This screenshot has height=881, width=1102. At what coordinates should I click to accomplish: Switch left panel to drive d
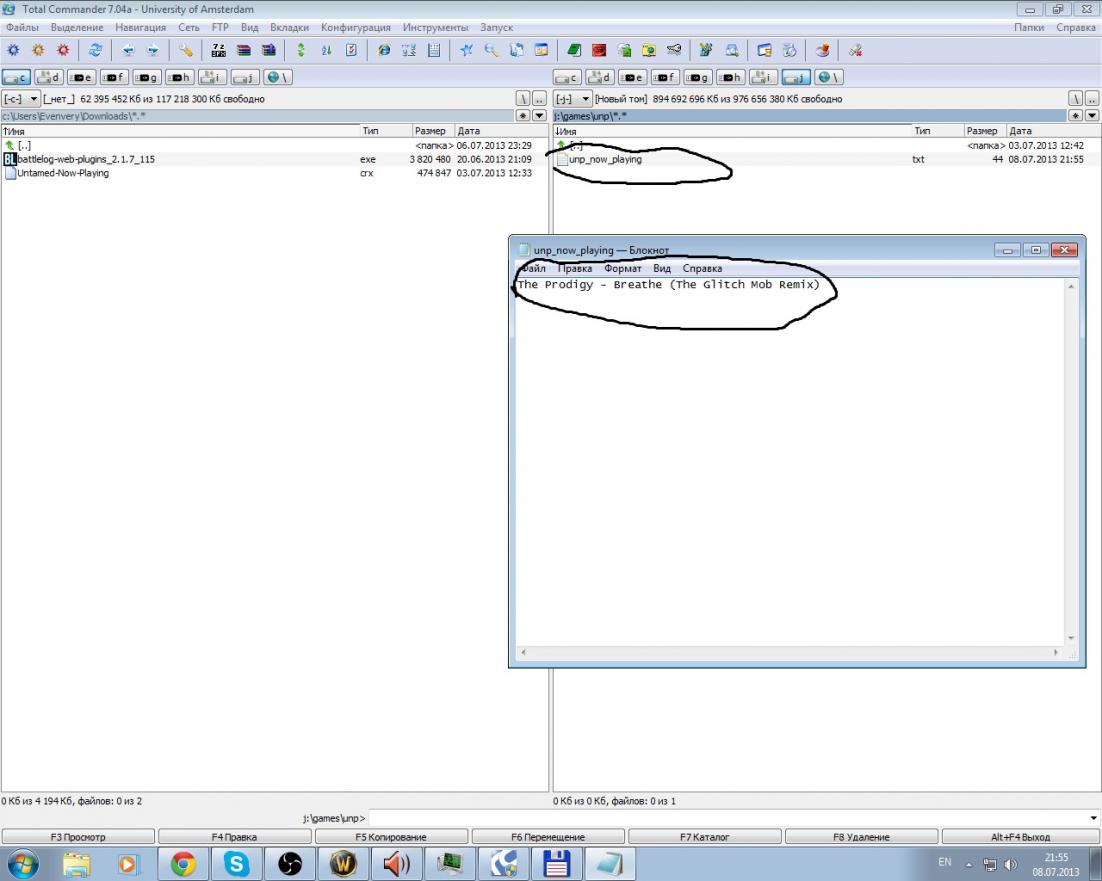tap(49, 77)
